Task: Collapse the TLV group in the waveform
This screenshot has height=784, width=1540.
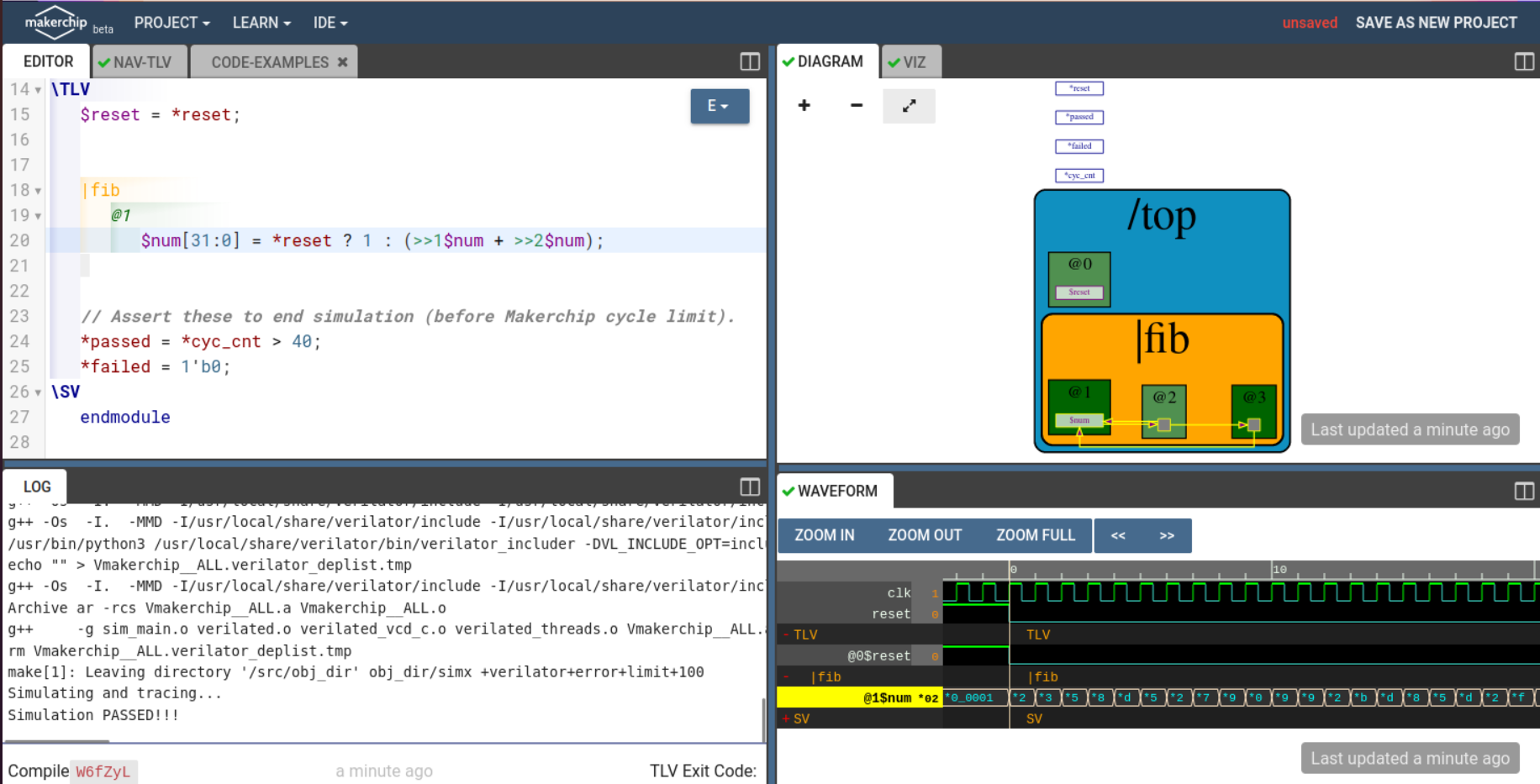Action: coord(786,634)
